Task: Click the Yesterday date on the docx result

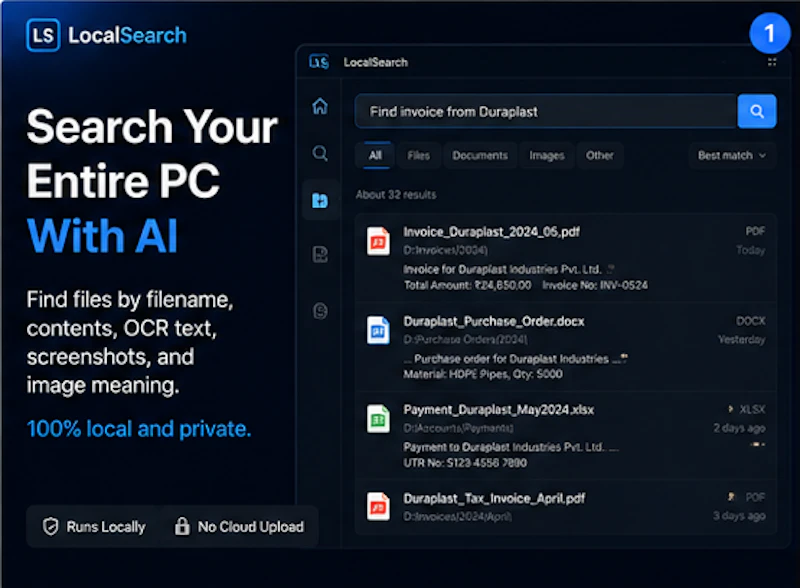Action: click(x=741, y=339)
